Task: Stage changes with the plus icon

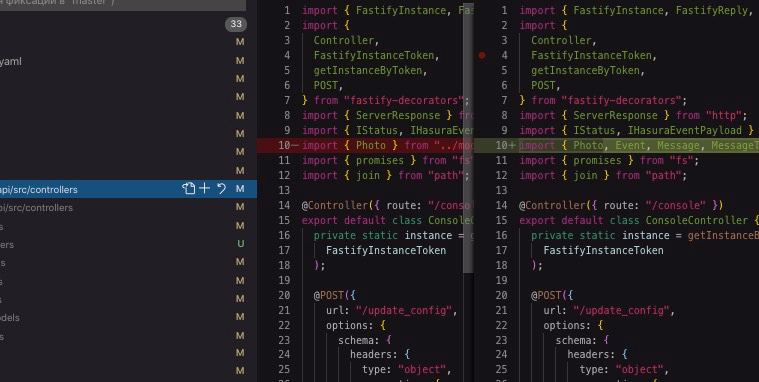Action: (205, 189)
